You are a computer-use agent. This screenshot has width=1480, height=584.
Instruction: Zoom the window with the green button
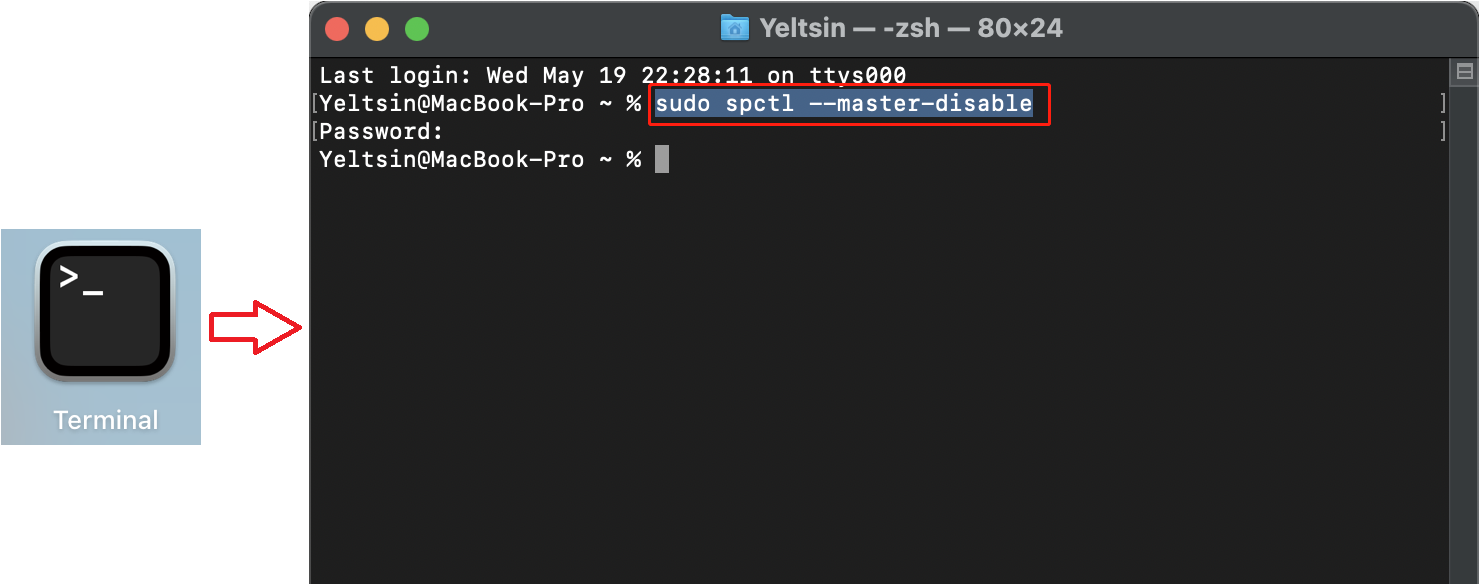coord(417,29)
